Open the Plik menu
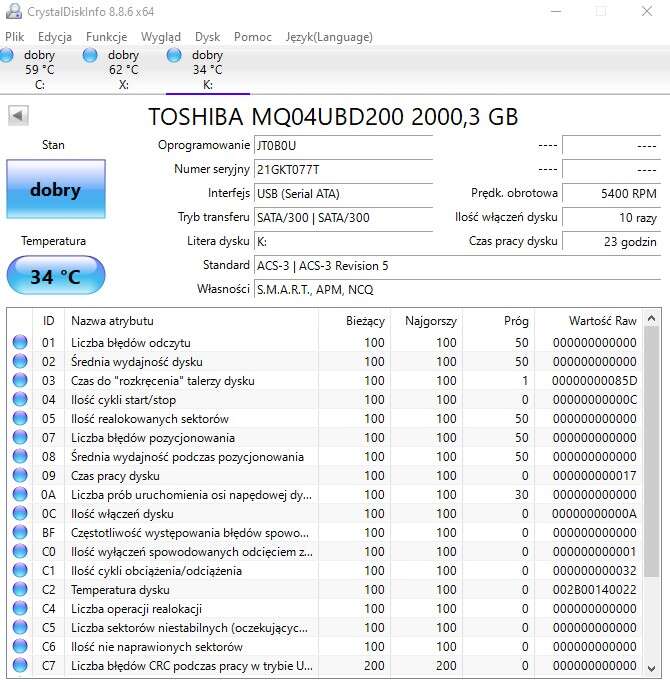 pos(15,37)
